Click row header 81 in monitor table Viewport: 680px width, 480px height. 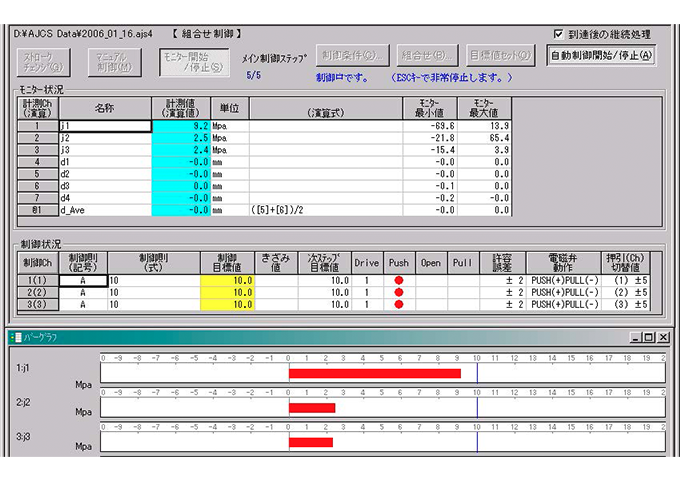pyautogui.click(x=38, y=210)
